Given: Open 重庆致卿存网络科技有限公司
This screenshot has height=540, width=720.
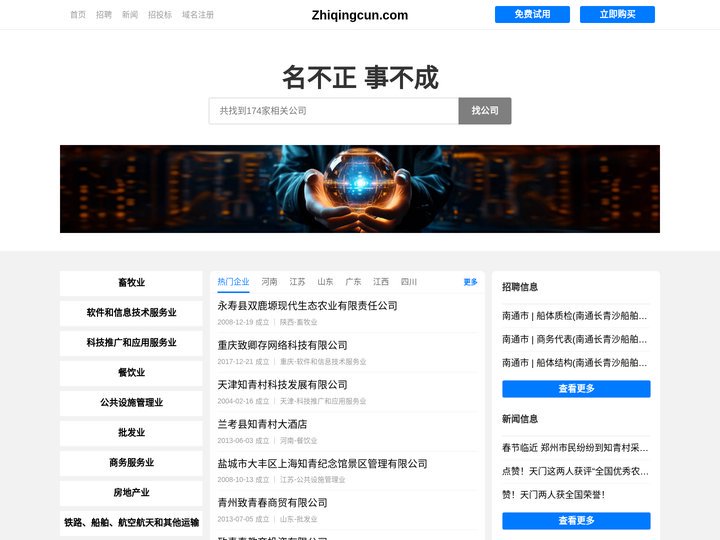Looking at the screenshot, I should point(282,345).
